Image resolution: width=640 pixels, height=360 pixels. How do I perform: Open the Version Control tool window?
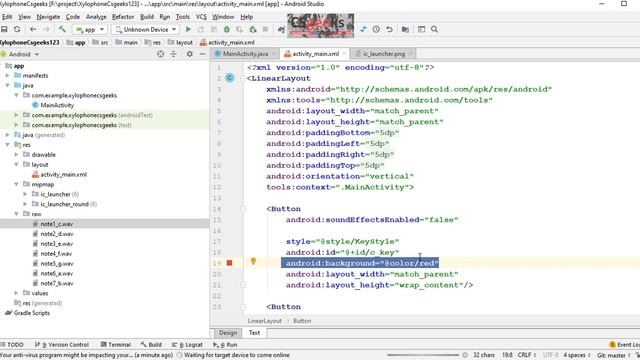(62, 345)
